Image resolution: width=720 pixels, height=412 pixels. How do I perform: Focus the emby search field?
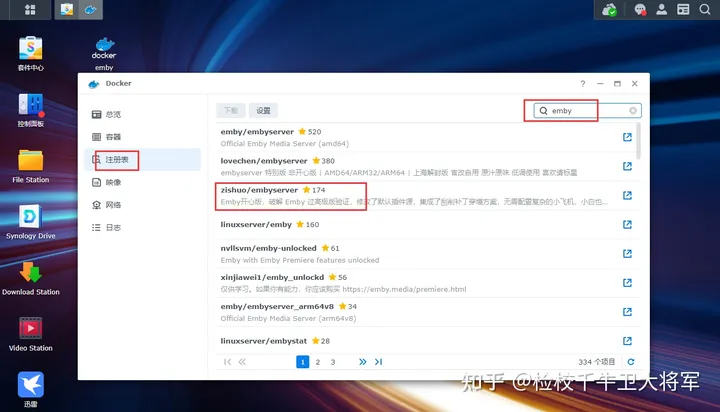tap(587, 111)
